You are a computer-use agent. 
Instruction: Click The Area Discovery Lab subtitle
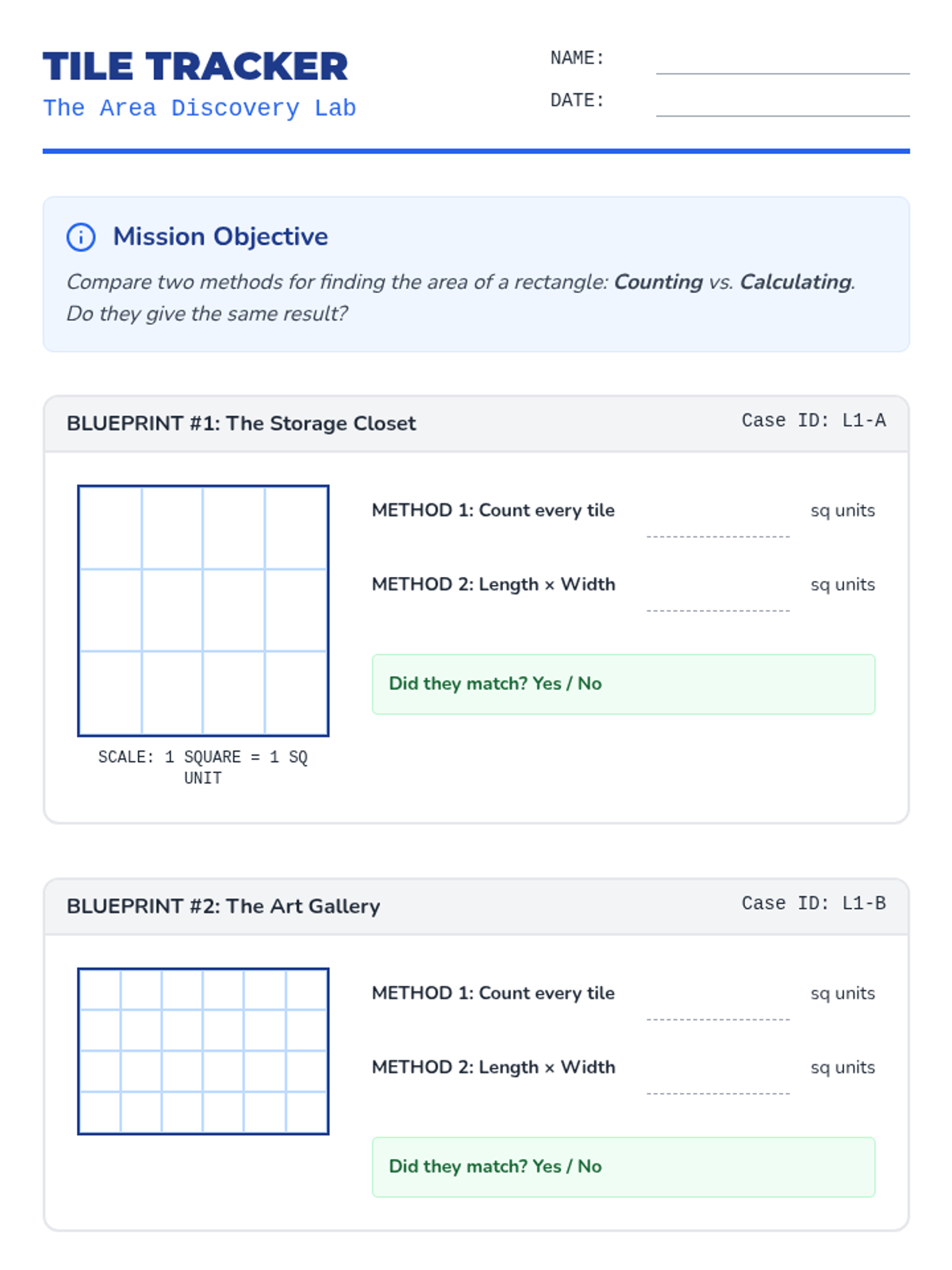point(199,108)
